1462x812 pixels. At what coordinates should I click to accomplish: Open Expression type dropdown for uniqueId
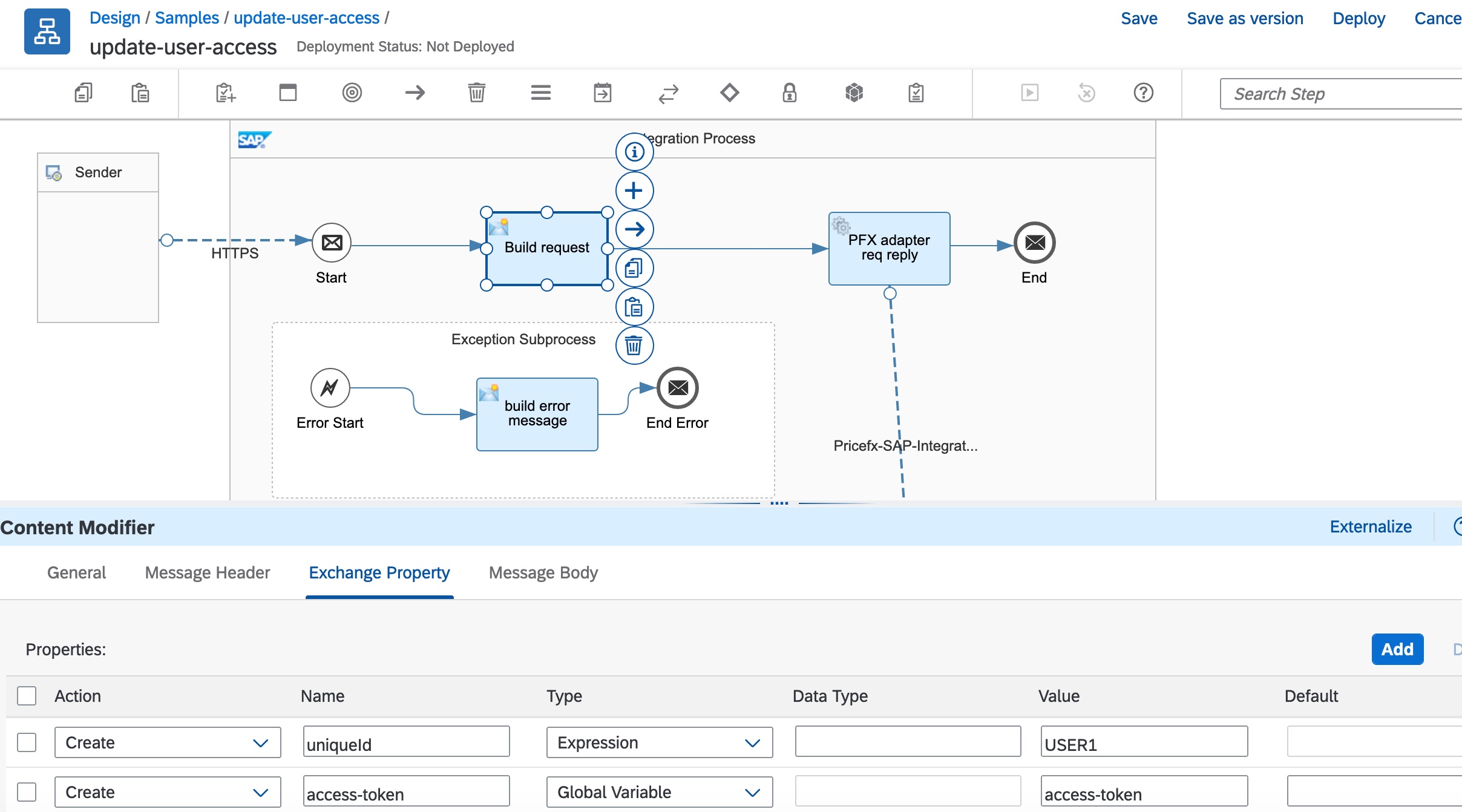659,742
